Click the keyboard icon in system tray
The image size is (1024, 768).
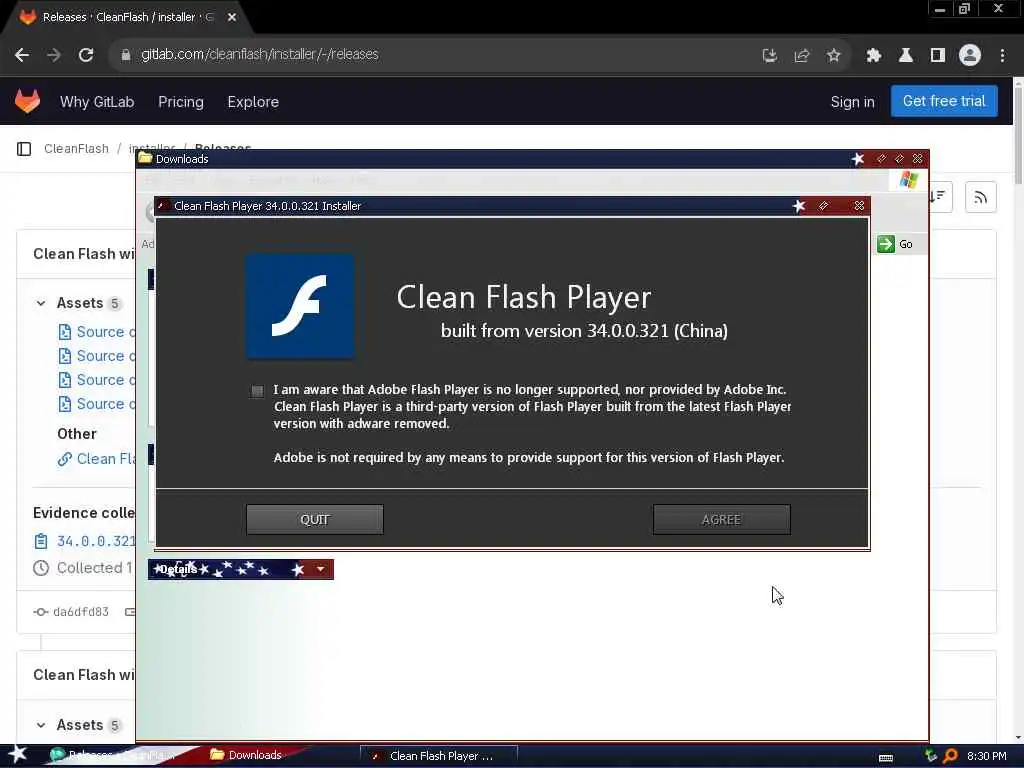pyautogui.click(x=886, y=757)
